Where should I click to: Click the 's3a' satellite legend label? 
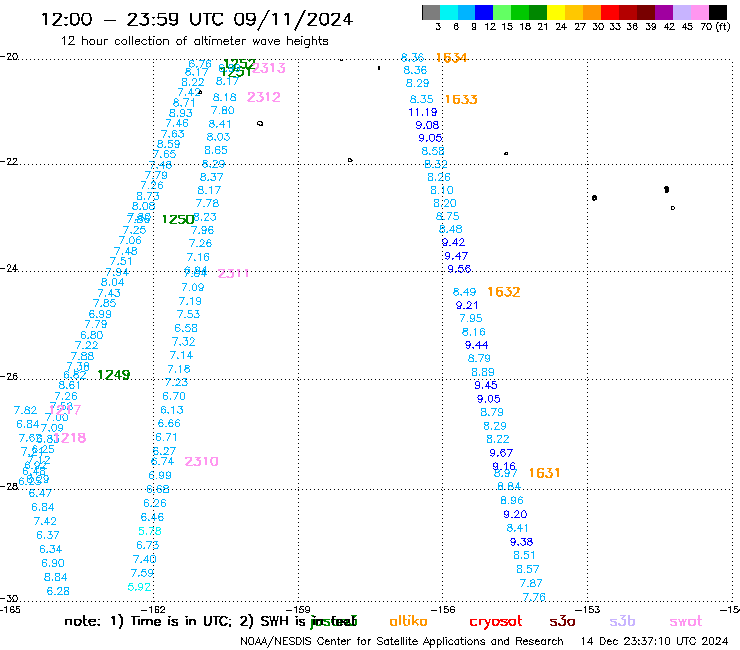[562, 622]
